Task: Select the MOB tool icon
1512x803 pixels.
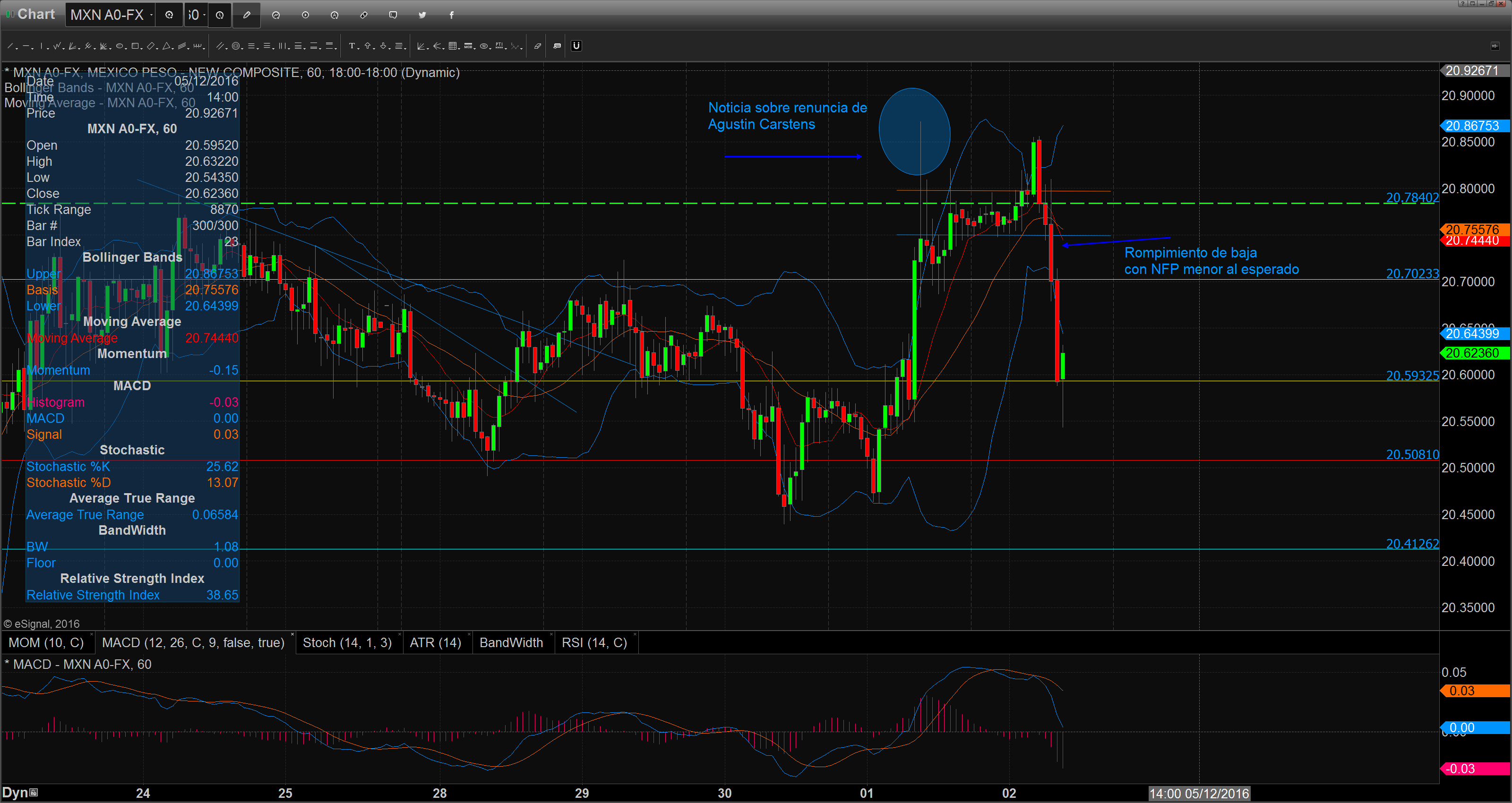Action: point(468,46)
